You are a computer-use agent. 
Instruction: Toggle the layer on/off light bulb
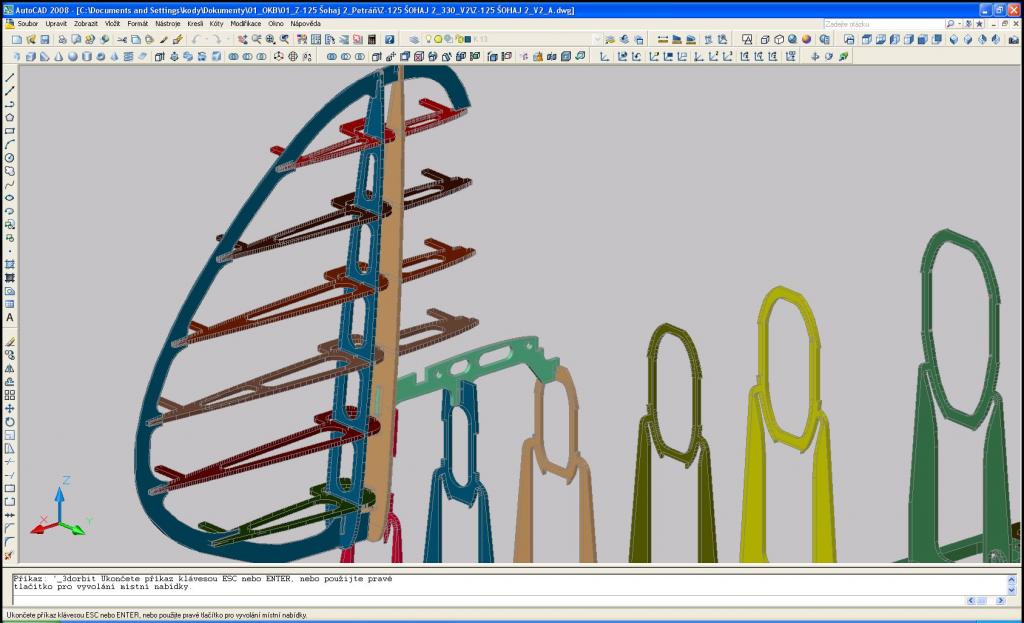428,39
